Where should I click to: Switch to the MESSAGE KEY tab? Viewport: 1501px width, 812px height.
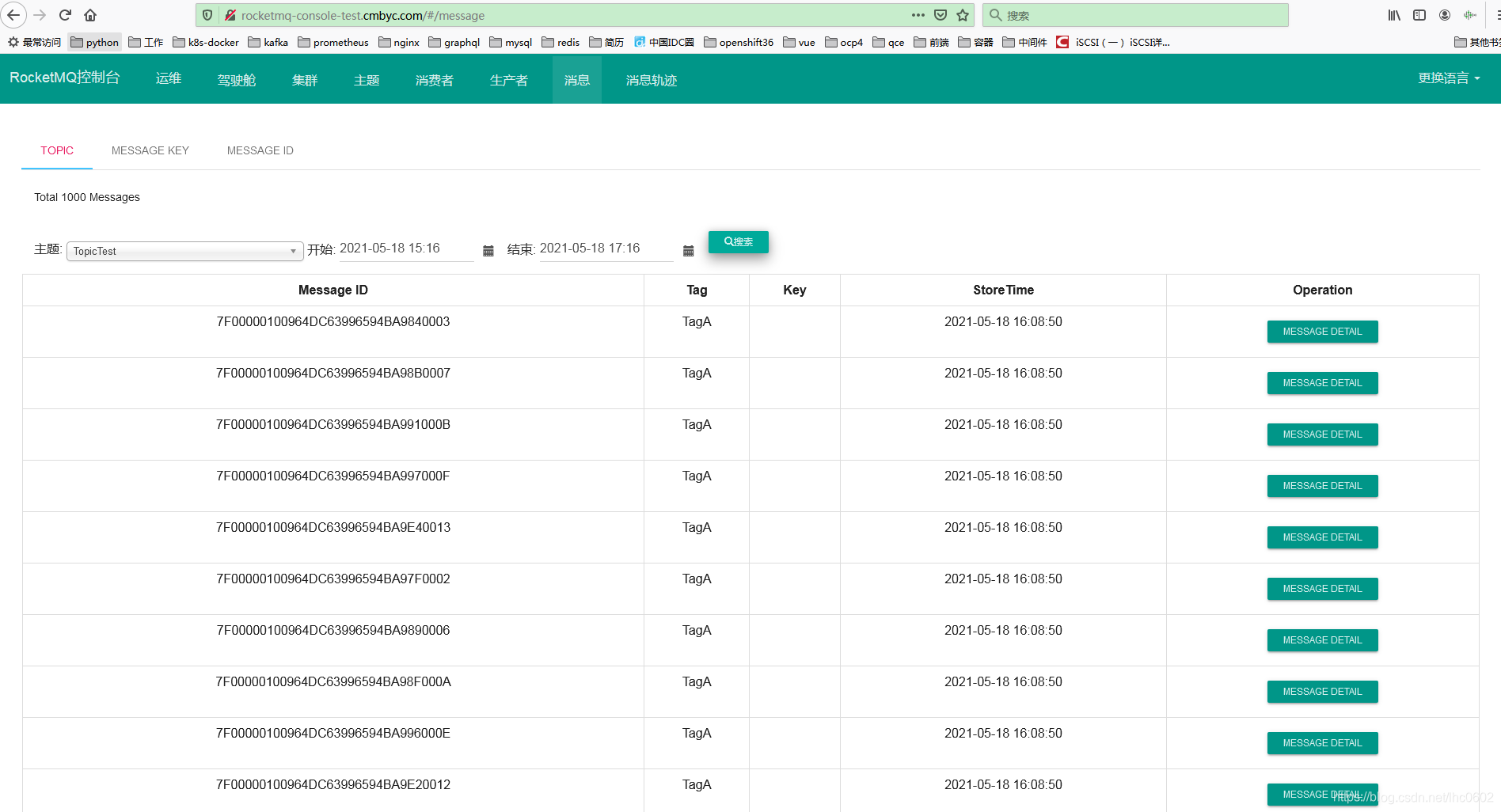150,150
